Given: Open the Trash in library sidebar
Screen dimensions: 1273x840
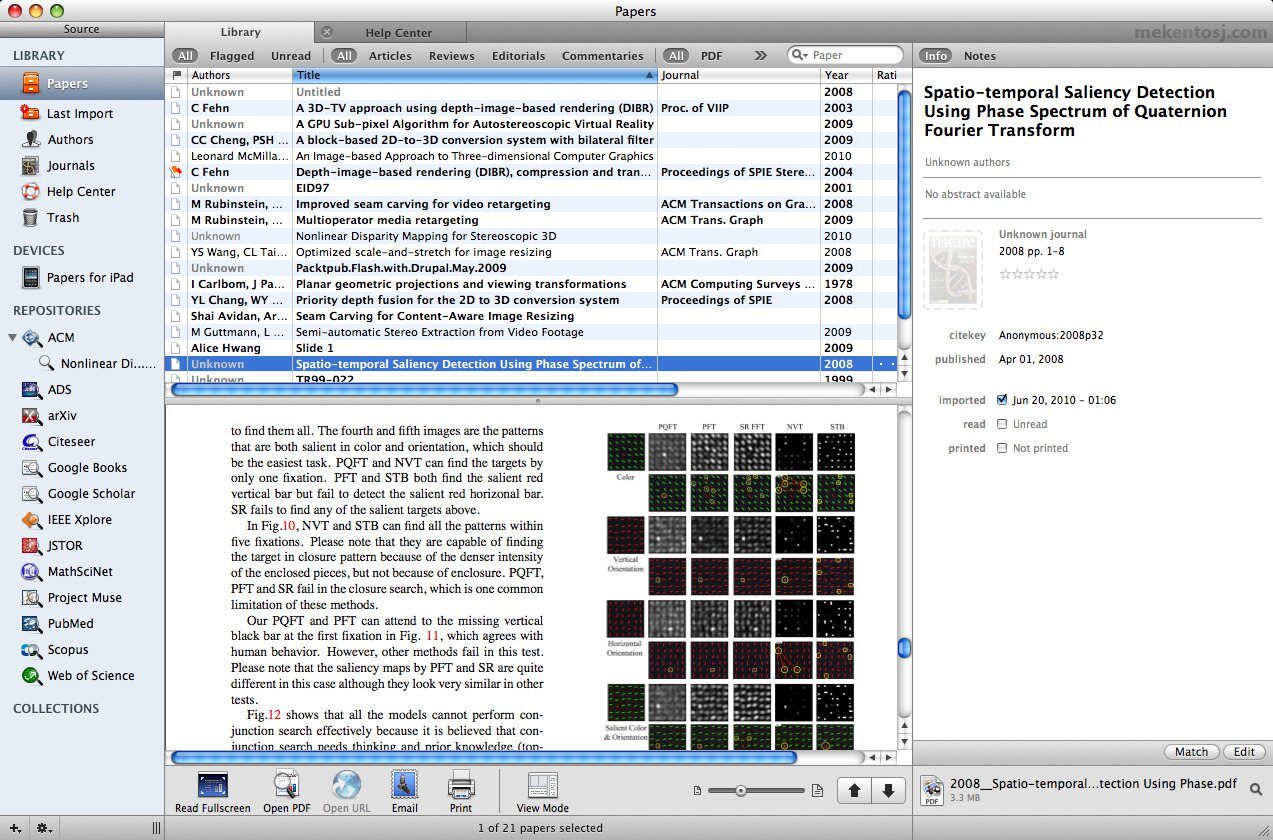Looking at the screenshot, I should [x=63, y=217].
